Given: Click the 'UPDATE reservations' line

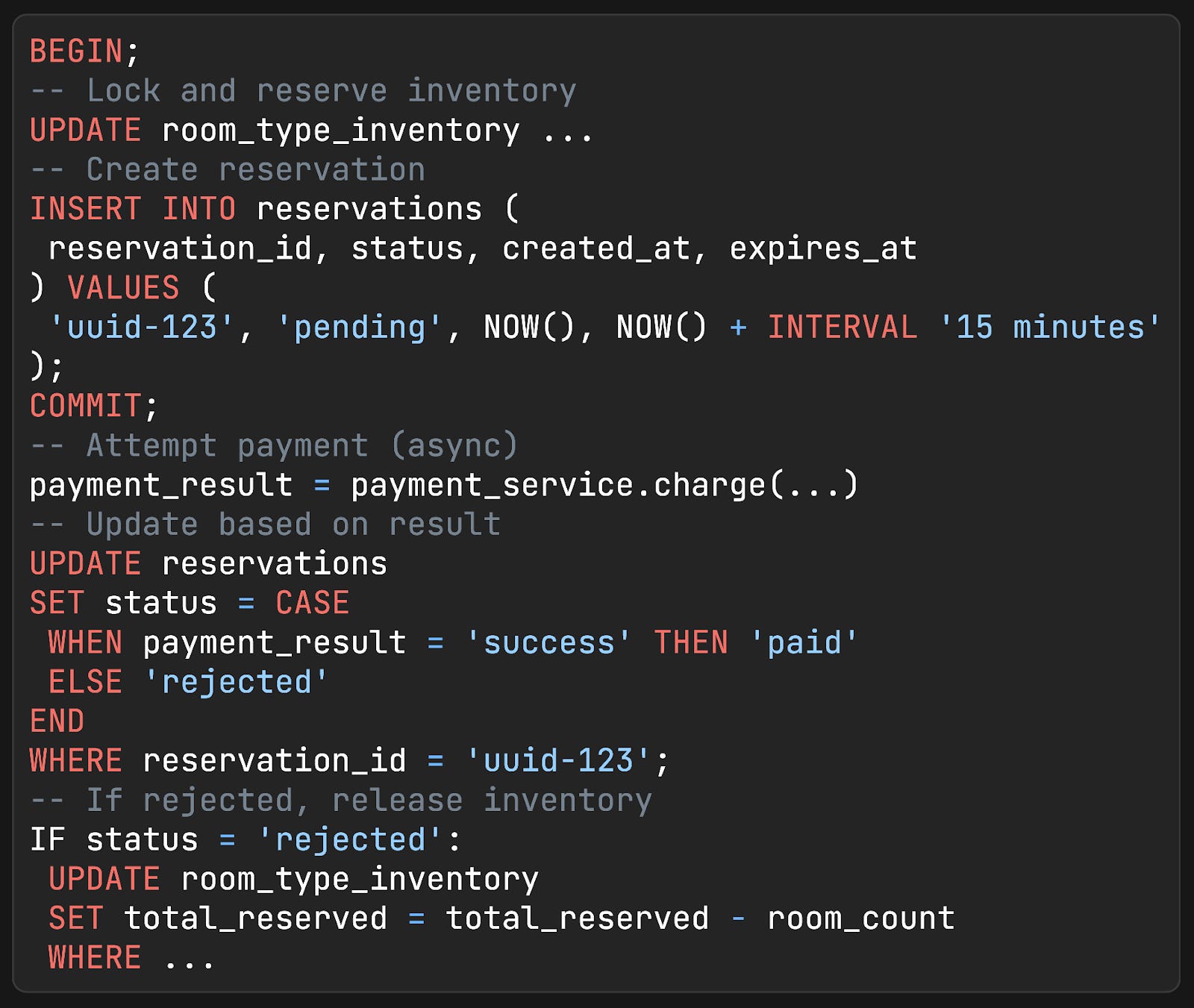Looking at the screenshot, I should 208,564.
